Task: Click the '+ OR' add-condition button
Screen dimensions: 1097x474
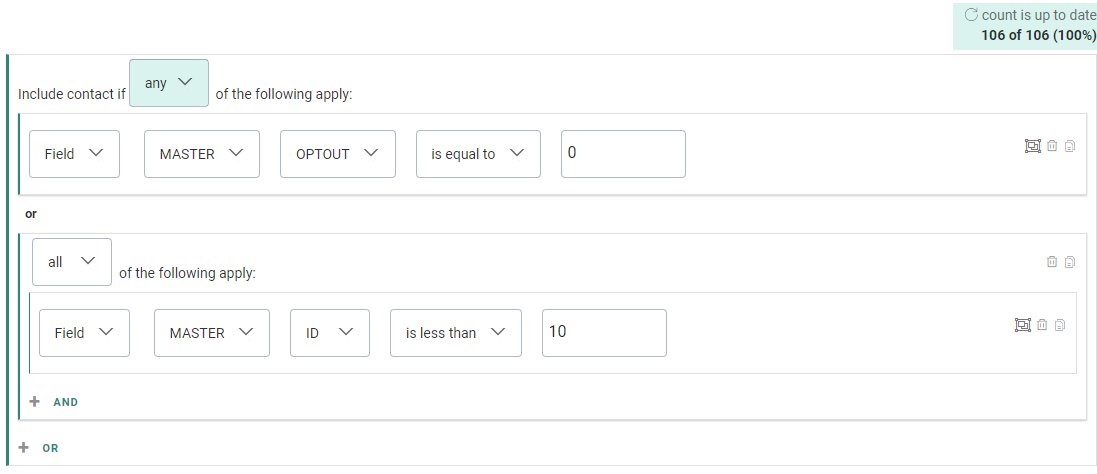Action: pos(40,448)
